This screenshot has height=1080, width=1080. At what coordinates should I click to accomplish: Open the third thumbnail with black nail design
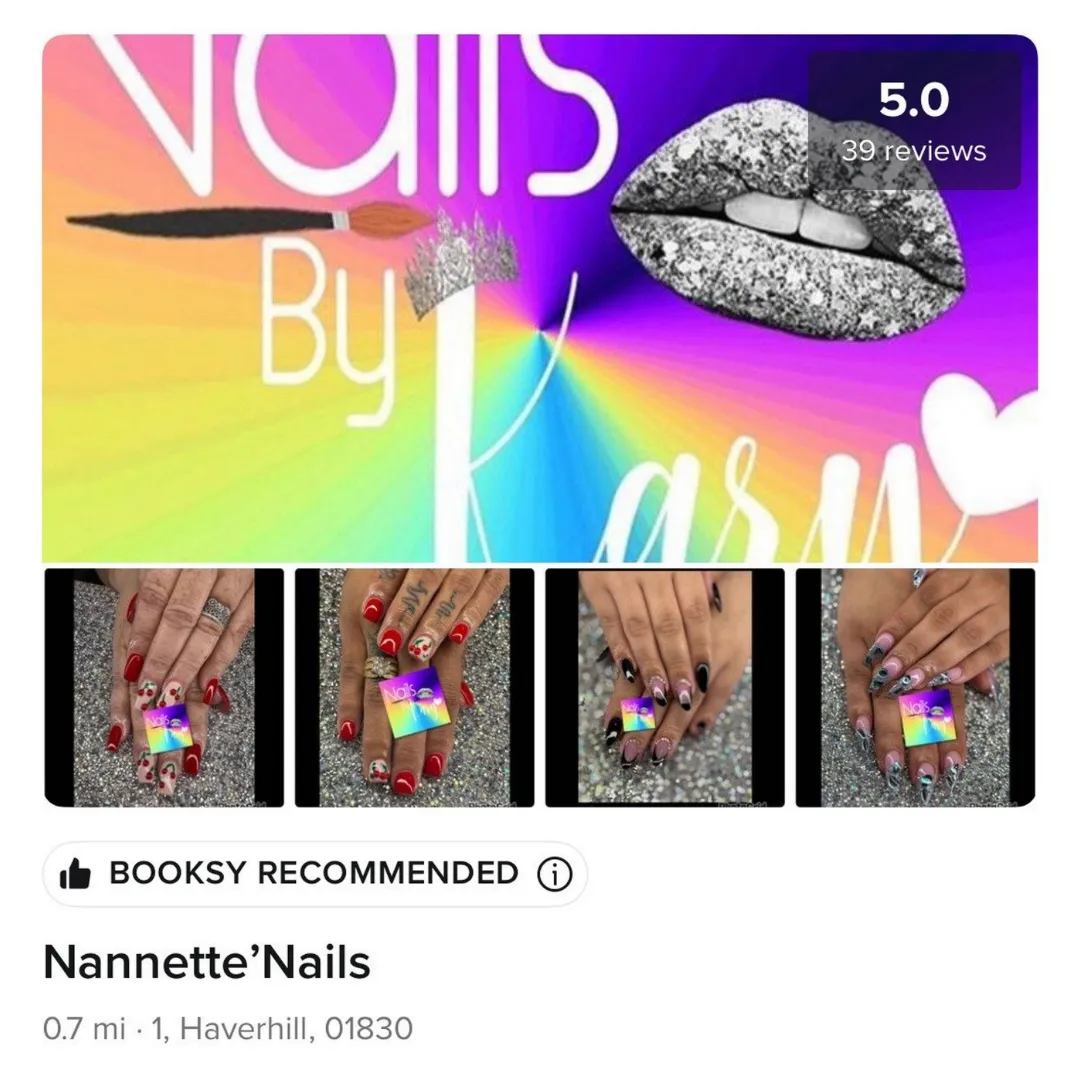665,687
